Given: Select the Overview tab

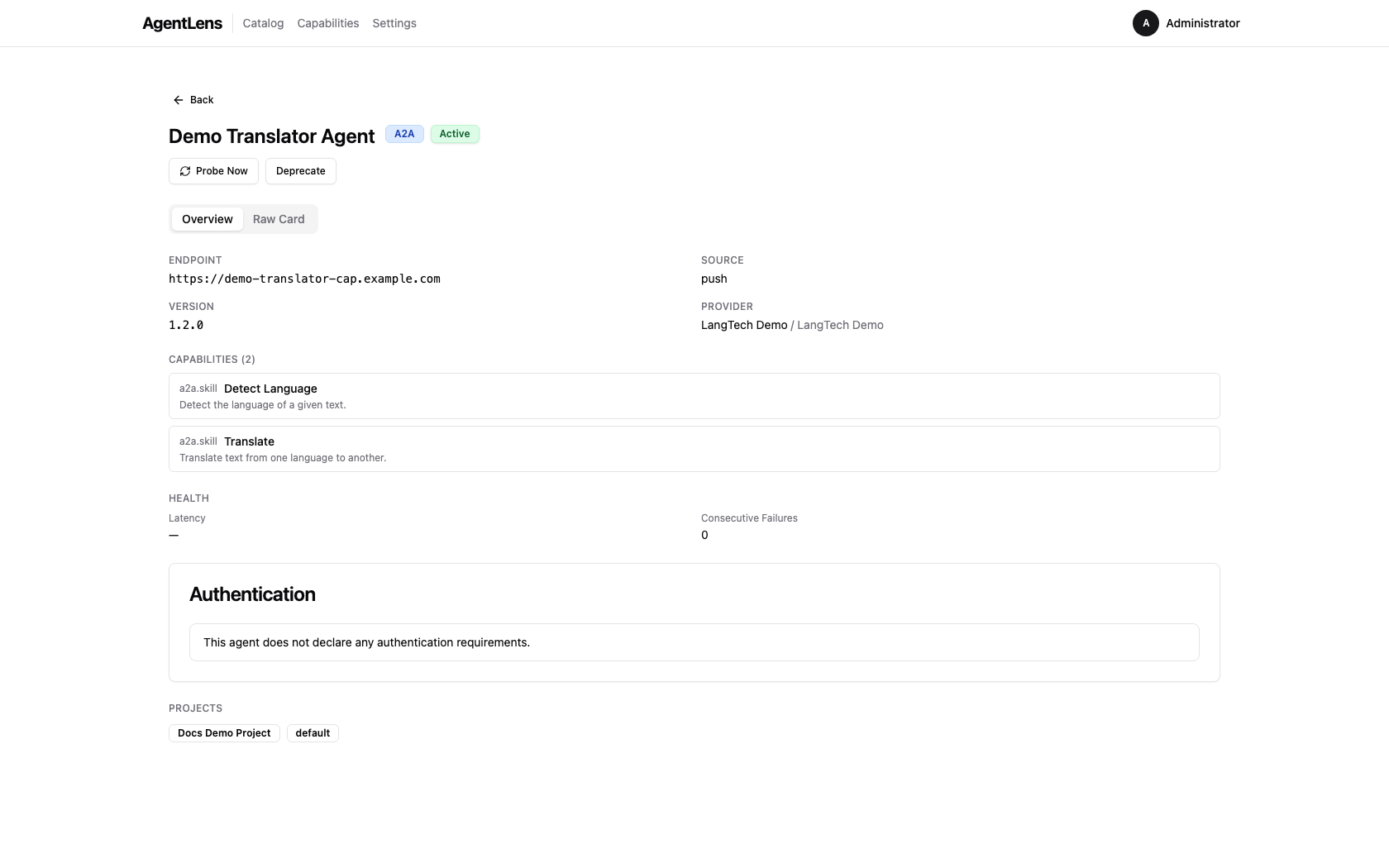Looking at the screenshot, I should tap(207, 219).
